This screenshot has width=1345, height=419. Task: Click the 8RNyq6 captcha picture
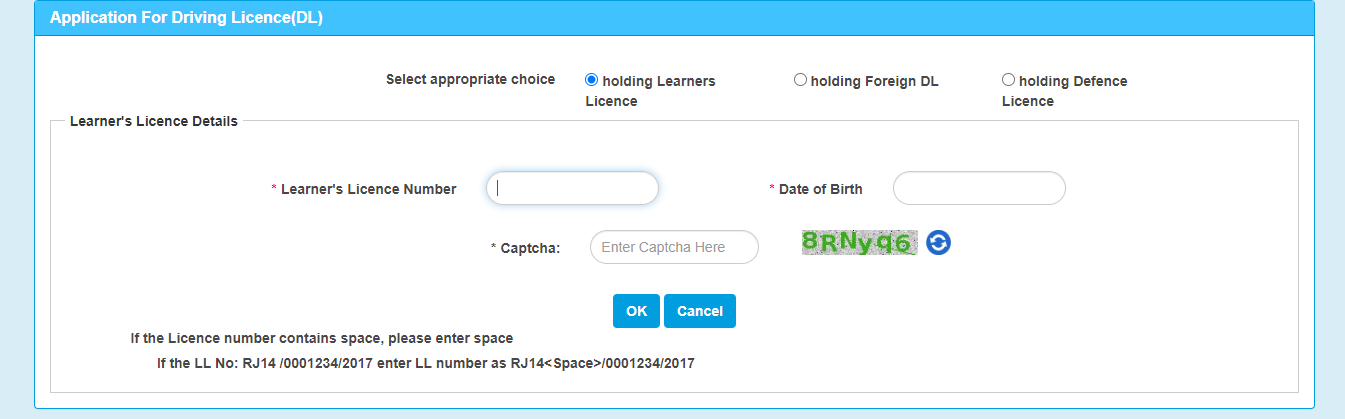pyautogui.click(x=859, y=243)
